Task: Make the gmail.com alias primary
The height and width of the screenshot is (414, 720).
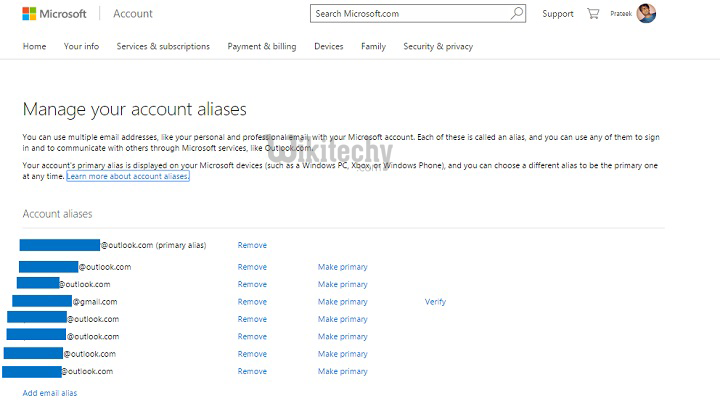Action: [342, 301]
